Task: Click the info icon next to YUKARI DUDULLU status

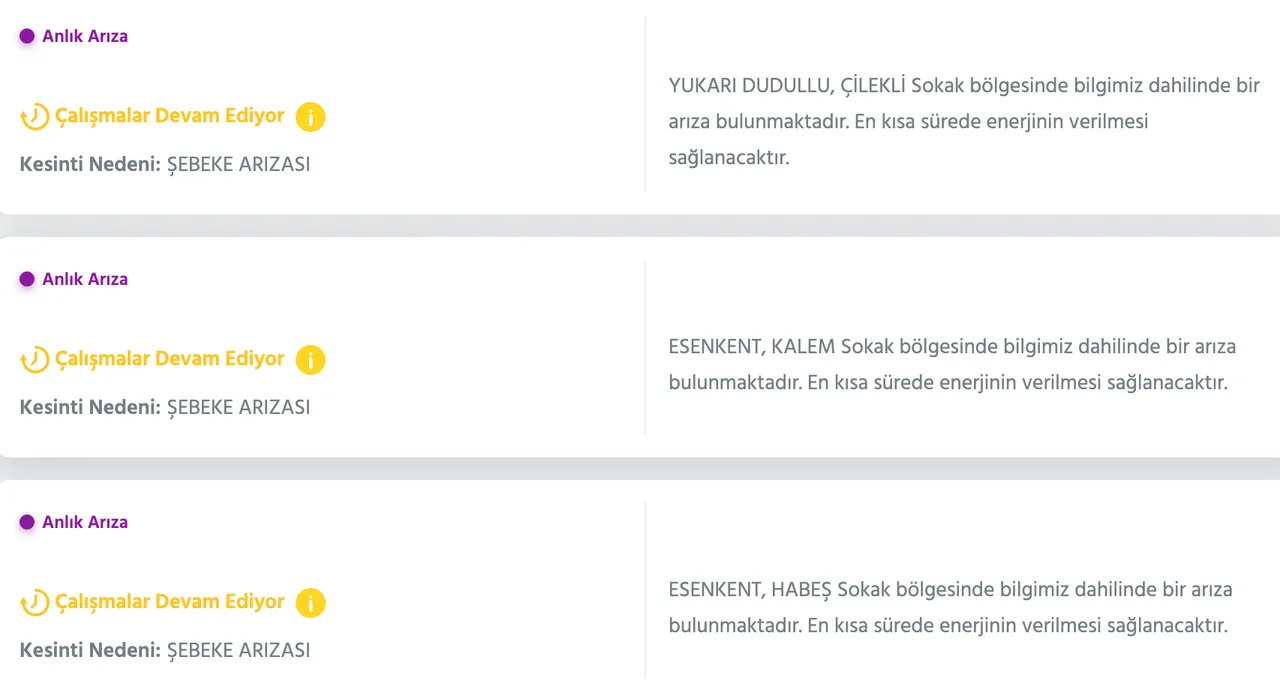Action: point(310,117)
